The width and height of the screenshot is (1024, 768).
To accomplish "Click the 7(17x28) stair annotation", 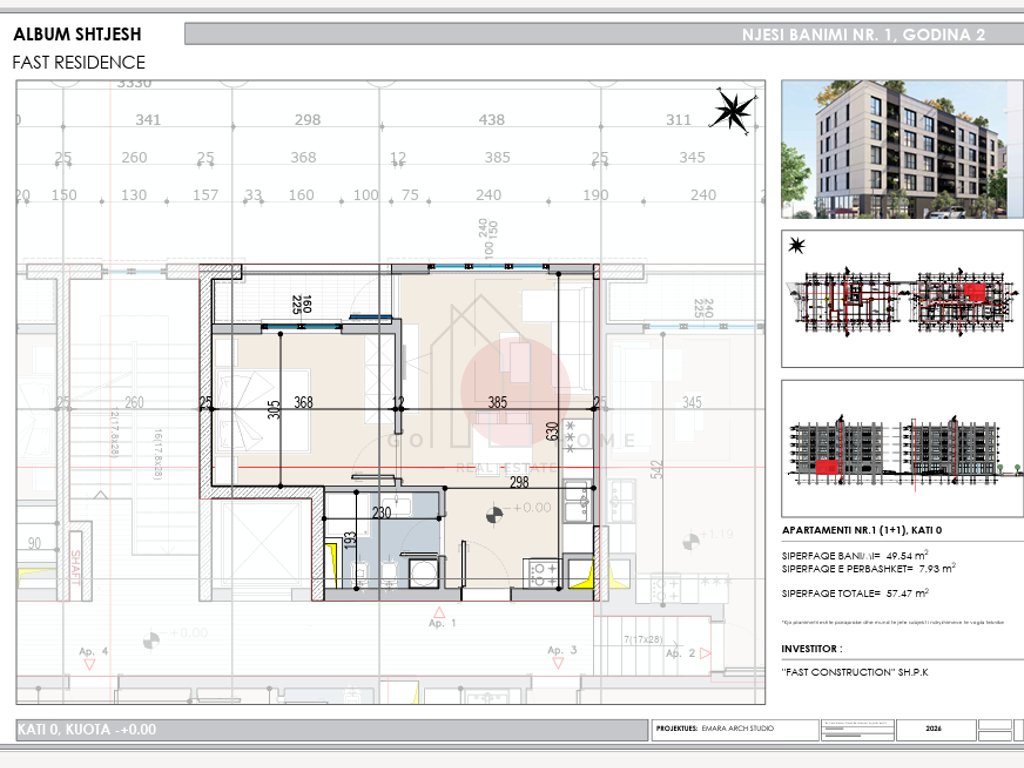I will click(x=643, y=639).
